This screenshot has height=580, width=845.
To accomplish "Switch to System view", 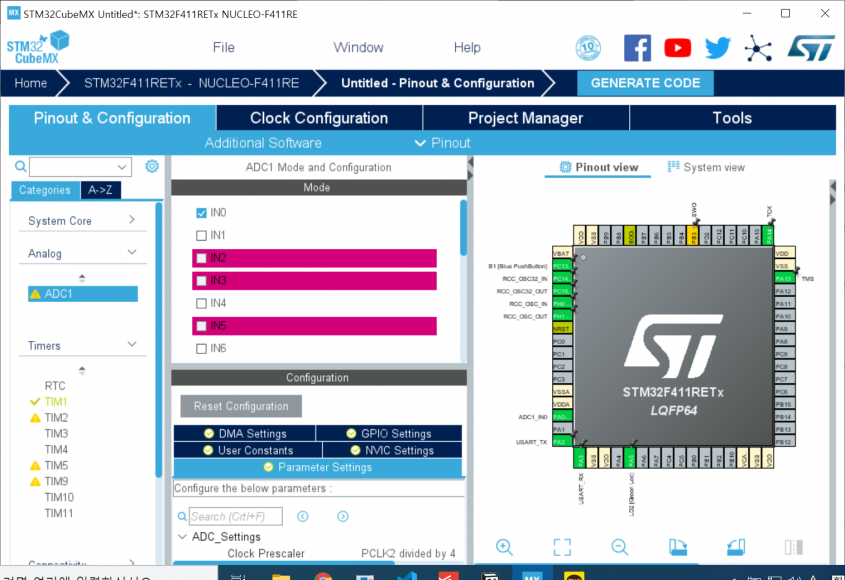I will click(x=706, y=167).
